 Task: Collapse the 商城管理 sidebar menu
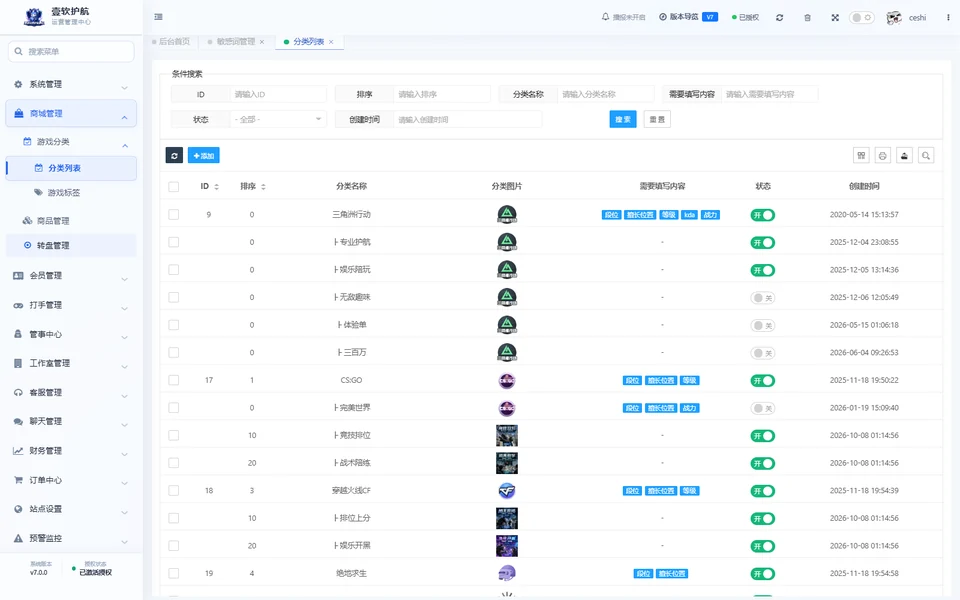[x=71, y=114]
